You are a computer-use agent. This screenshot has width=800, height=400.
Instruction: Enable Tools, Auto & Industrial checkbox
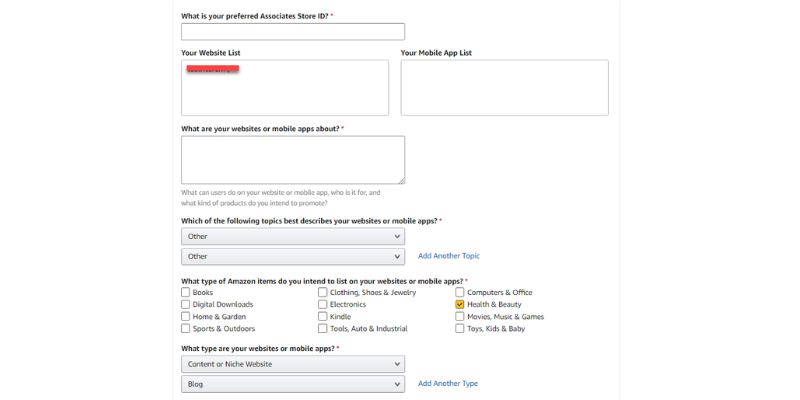pyautogui.click(x=323, y=328)
